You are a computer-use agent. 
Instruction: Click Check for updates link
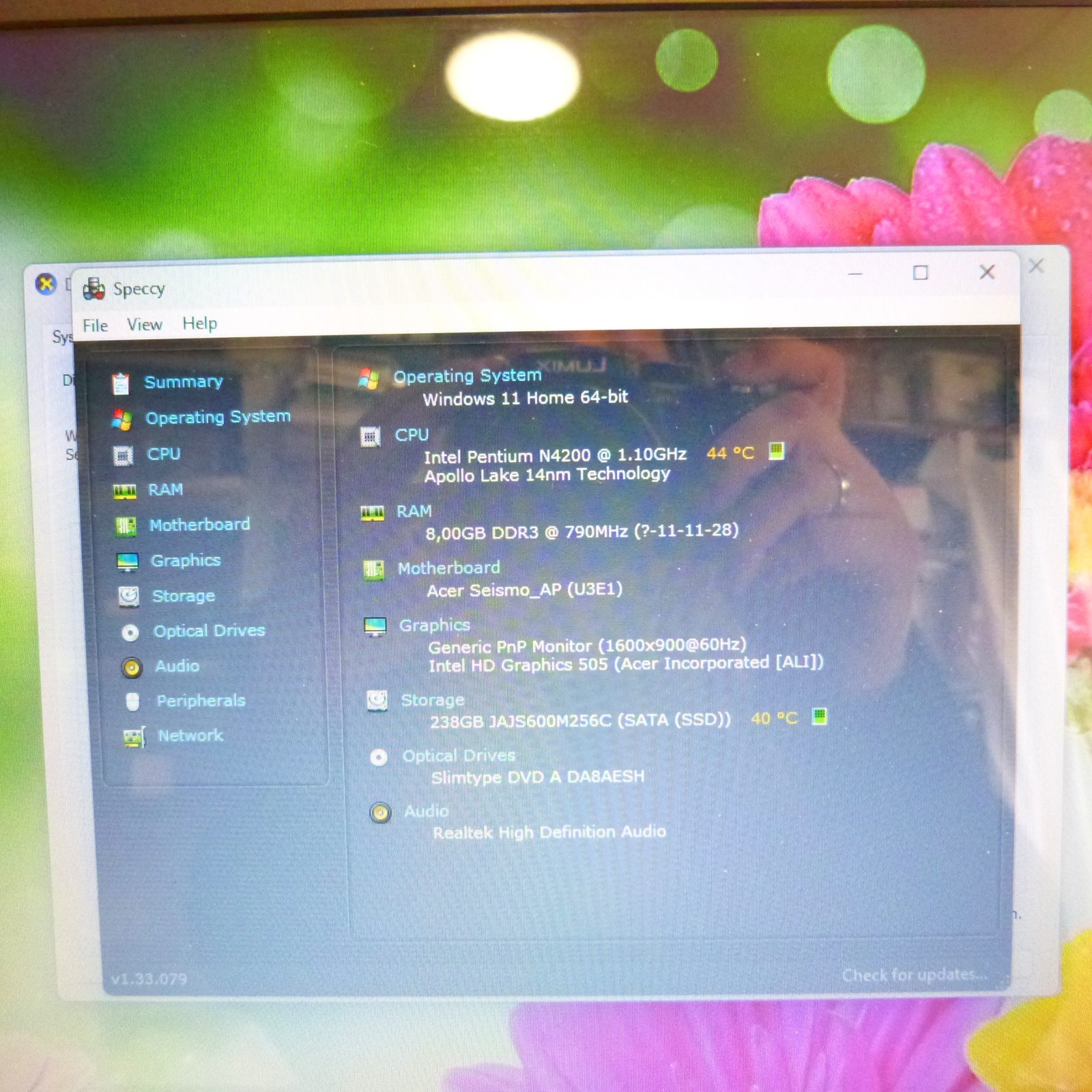(x=915, y=975)
